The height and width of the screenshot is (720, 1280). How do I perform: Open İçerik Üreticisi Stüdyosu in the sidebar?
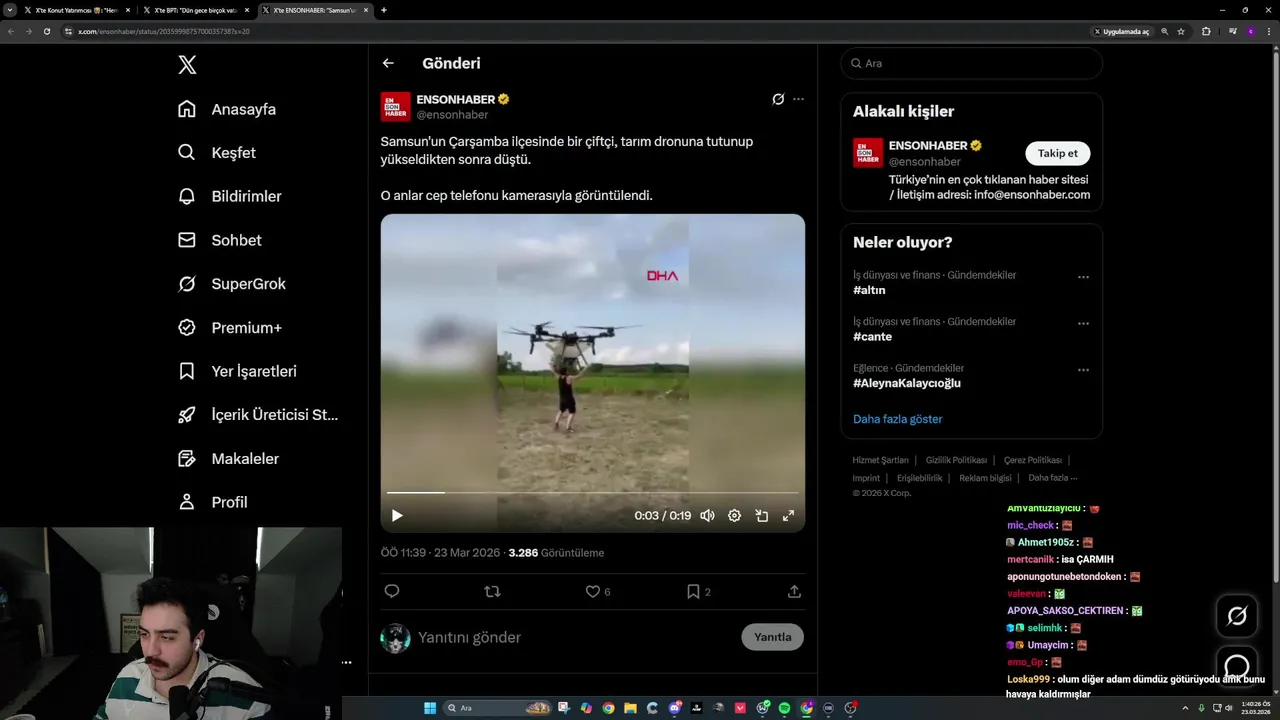[258, 415]
